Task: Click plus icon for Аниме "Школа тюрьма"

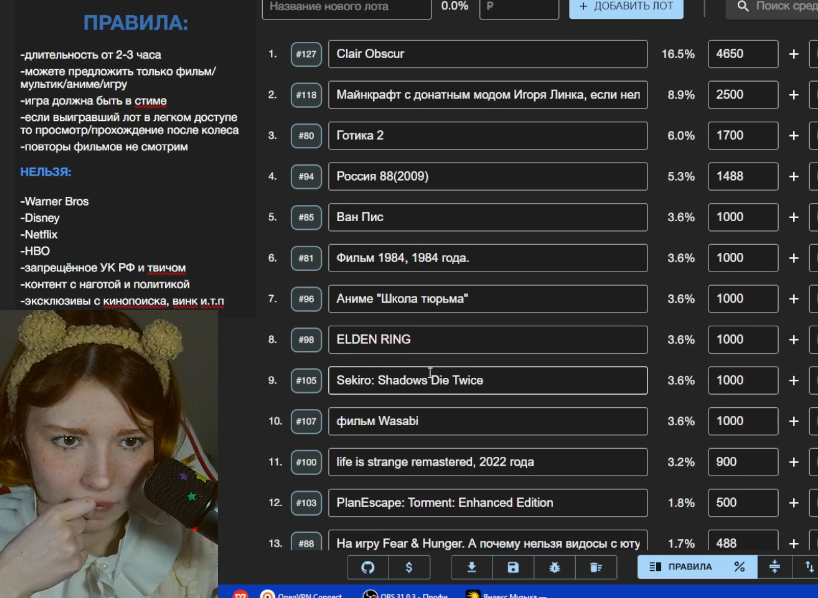Action: pos(793,299)
